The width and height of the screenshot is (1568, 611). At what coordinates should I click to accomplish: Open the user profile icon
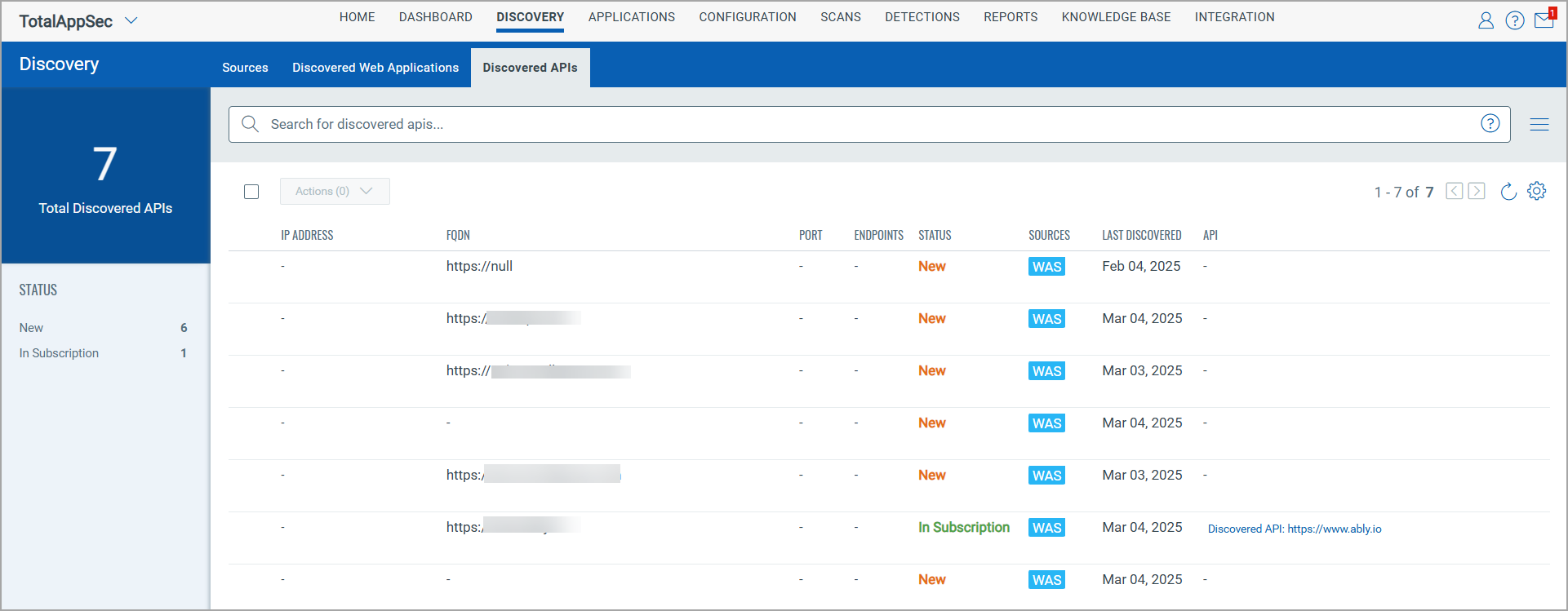pyautogui.click(x=1486, y=20)
